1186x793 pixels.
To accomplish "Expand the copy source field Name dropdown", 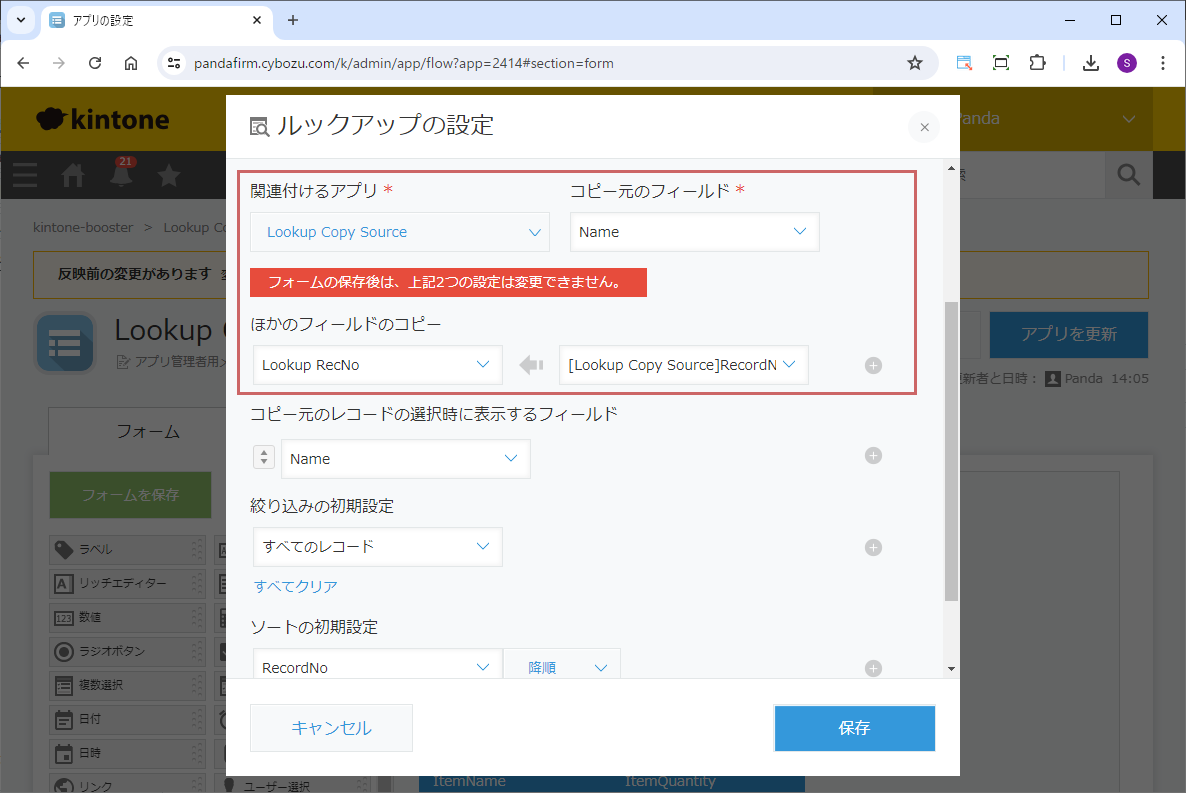I will coord(695,232).
